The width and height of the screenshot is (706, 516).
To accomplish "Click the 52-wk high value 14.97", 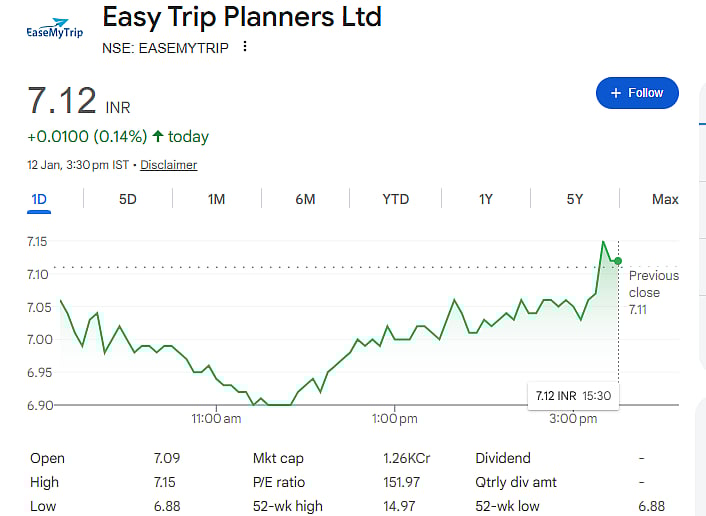I will click(398, 506).
